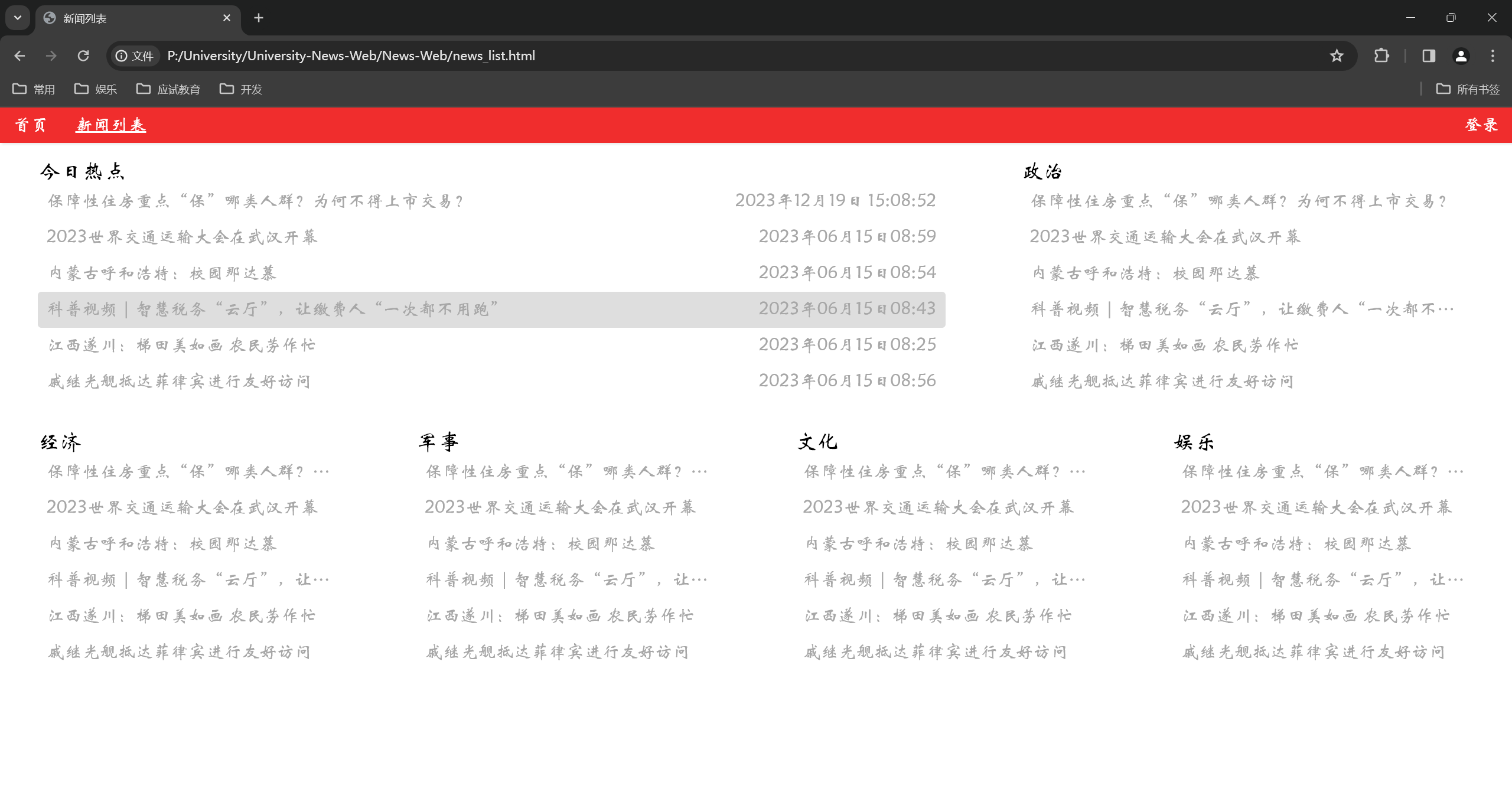The height and width of the screenshot is (808, 1512).
Task: Open 科普视频 headline under 军事
Action: [566, 579]
